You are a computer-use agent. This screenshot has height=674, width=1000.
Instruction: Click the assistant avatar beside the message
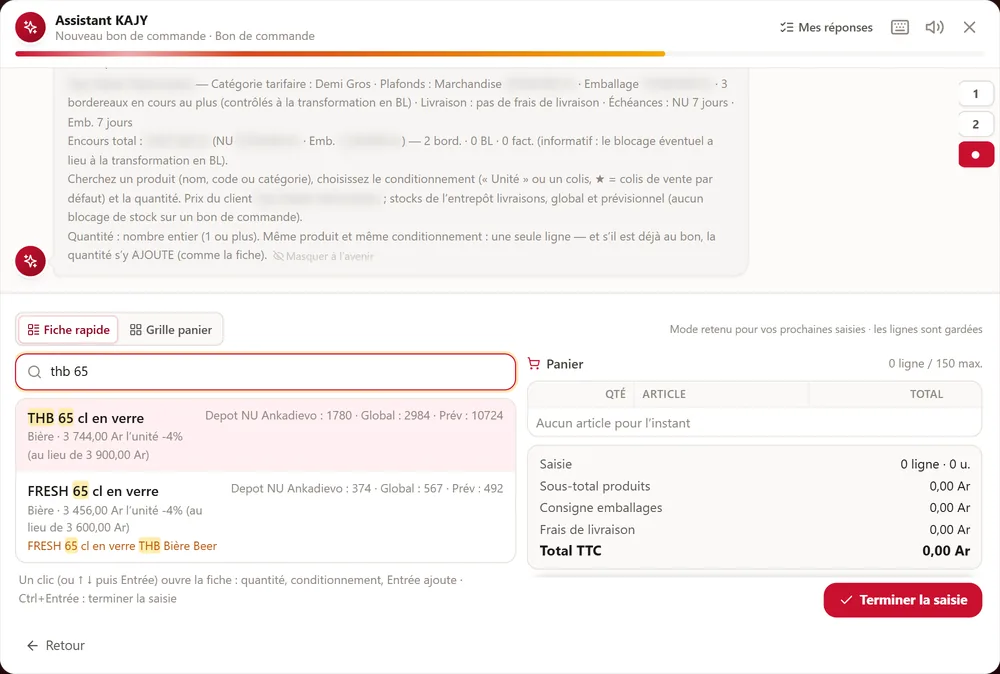pyautogui.click(x=30, y=261)
